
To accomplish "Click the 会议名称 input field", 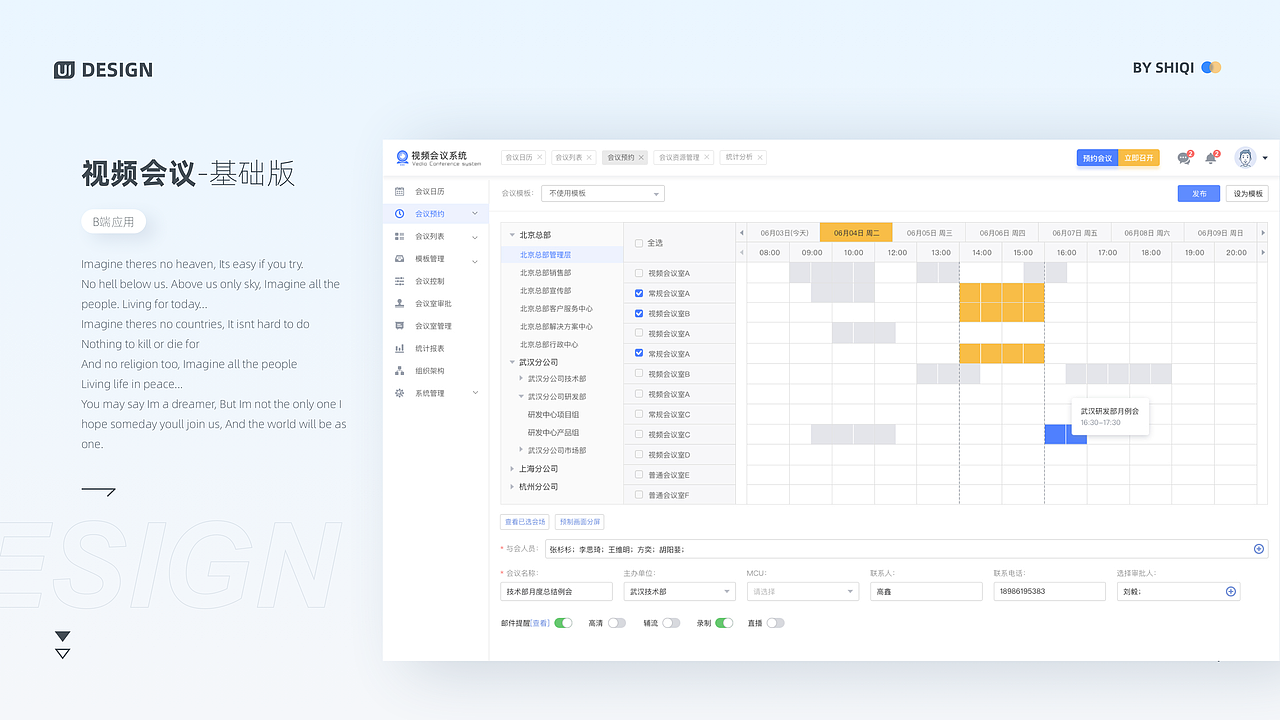I will pos(556,591).
